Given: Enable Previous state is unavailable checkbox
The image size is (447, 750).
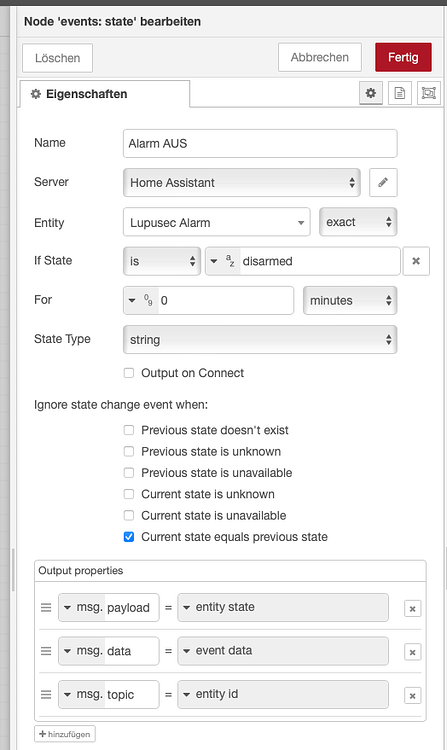Looking at the screenshot, I should pos(129,473).
